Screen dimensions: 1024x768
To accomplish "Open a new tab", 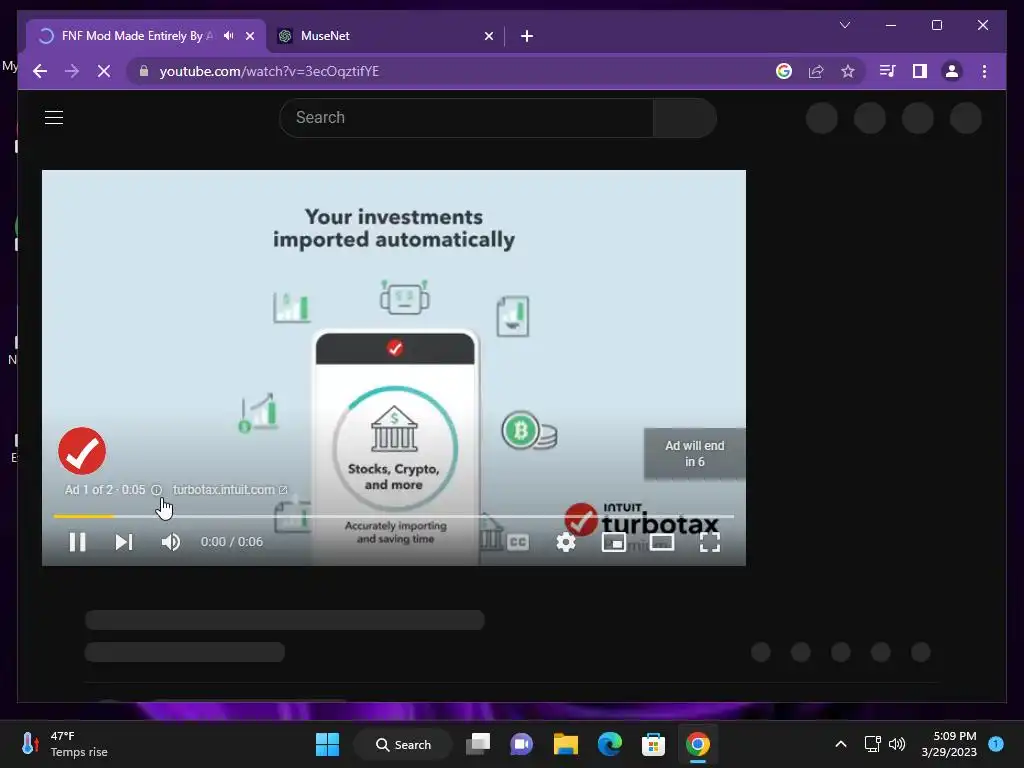I will [x=527, y=36].
